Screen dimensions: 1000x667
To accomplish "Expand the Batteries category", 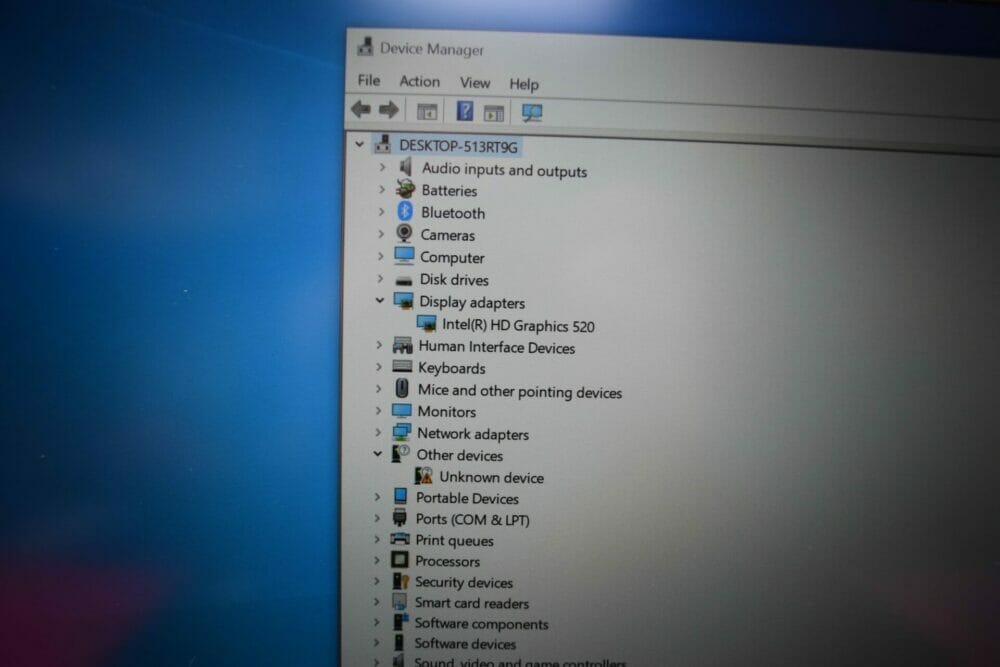I will pyautogui.click(x=381, y=189).
